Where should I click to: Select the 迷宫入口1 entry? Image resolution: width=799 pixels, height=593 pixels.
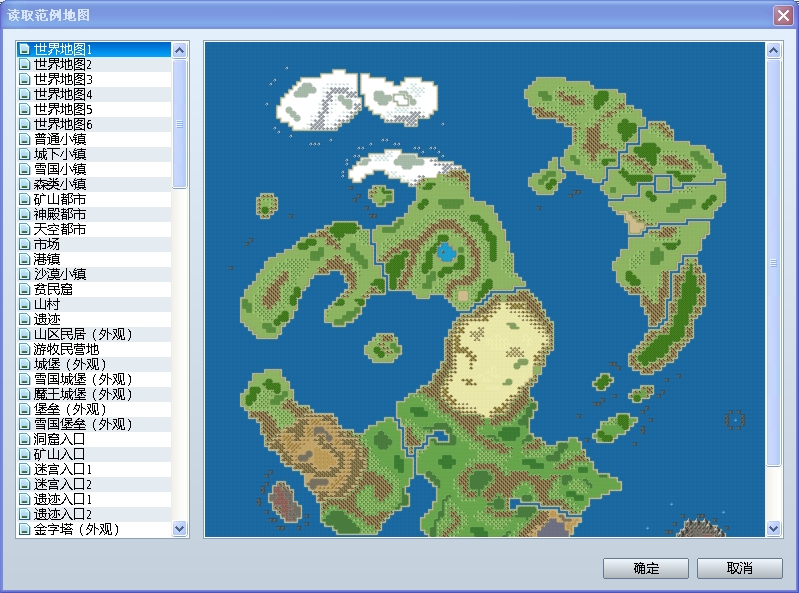[94, 469]
